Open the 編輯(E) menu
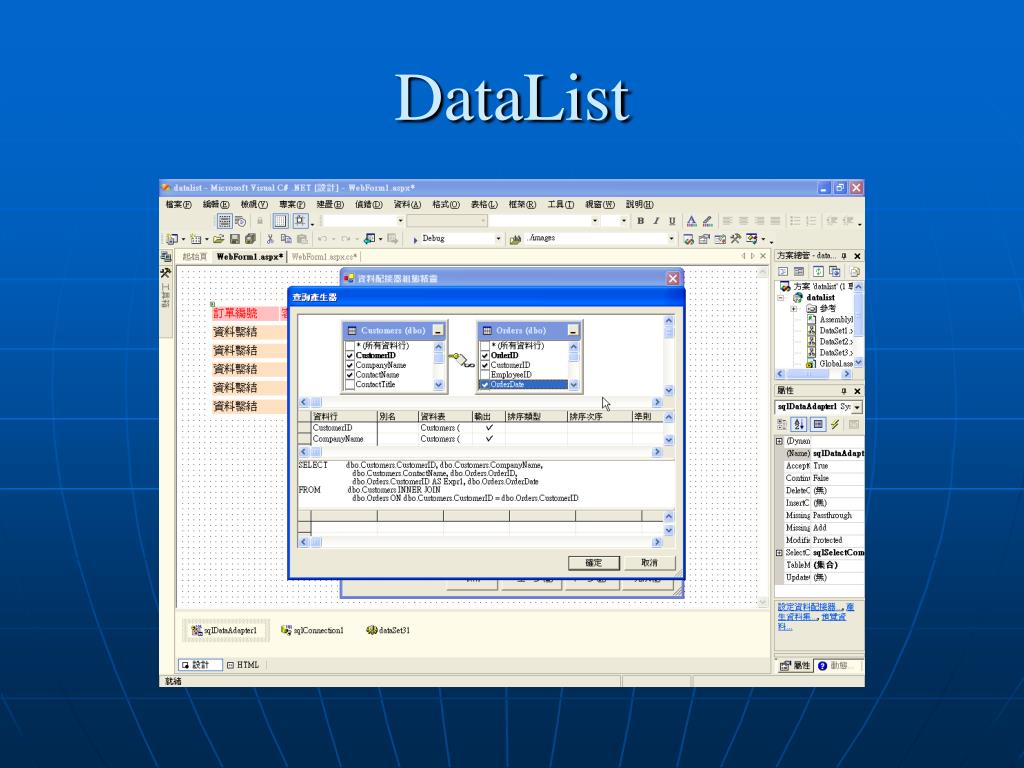The height and width of the screenshot is (768, 1024). pos(216,204)
